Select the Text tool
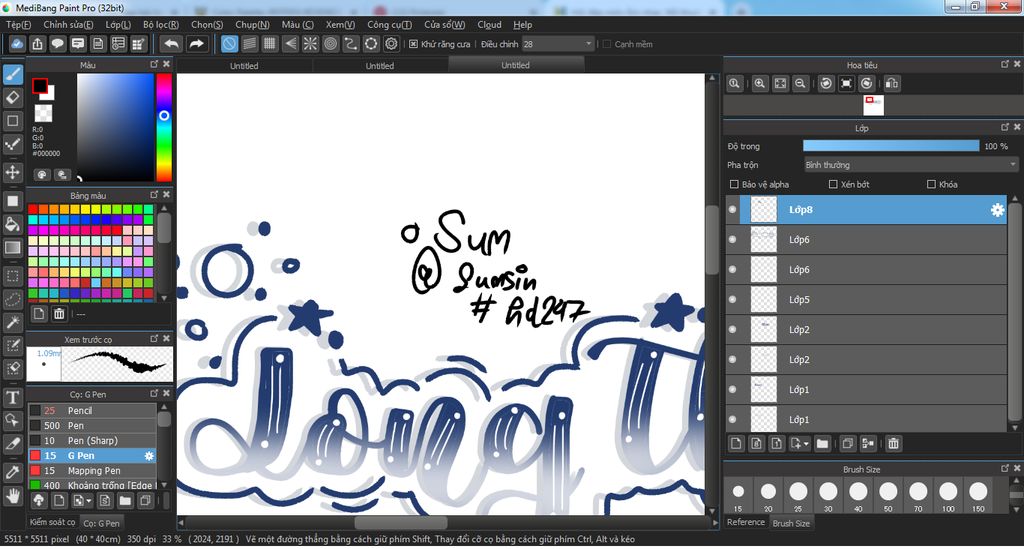The width and height of the screenshot is (1024, 549). tap(12, 397)
